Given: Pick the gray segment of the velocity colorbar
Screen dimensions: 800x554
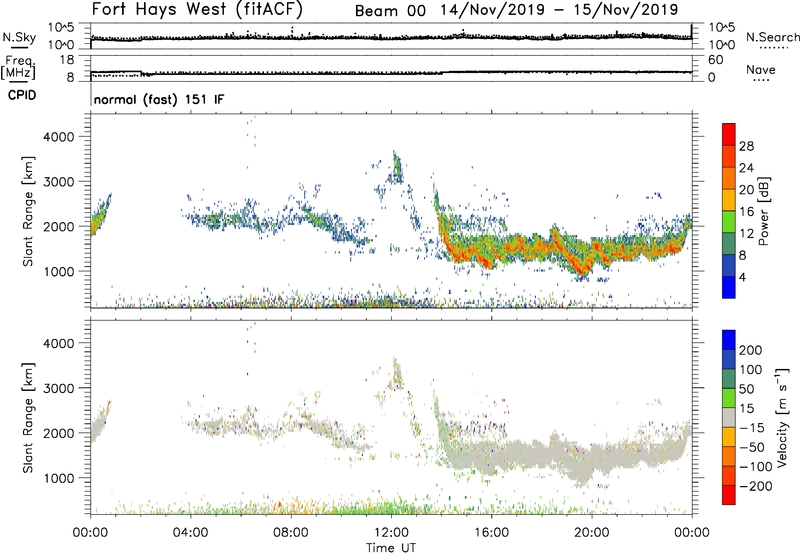Looking at the screenshot, I should click(729, 417).
